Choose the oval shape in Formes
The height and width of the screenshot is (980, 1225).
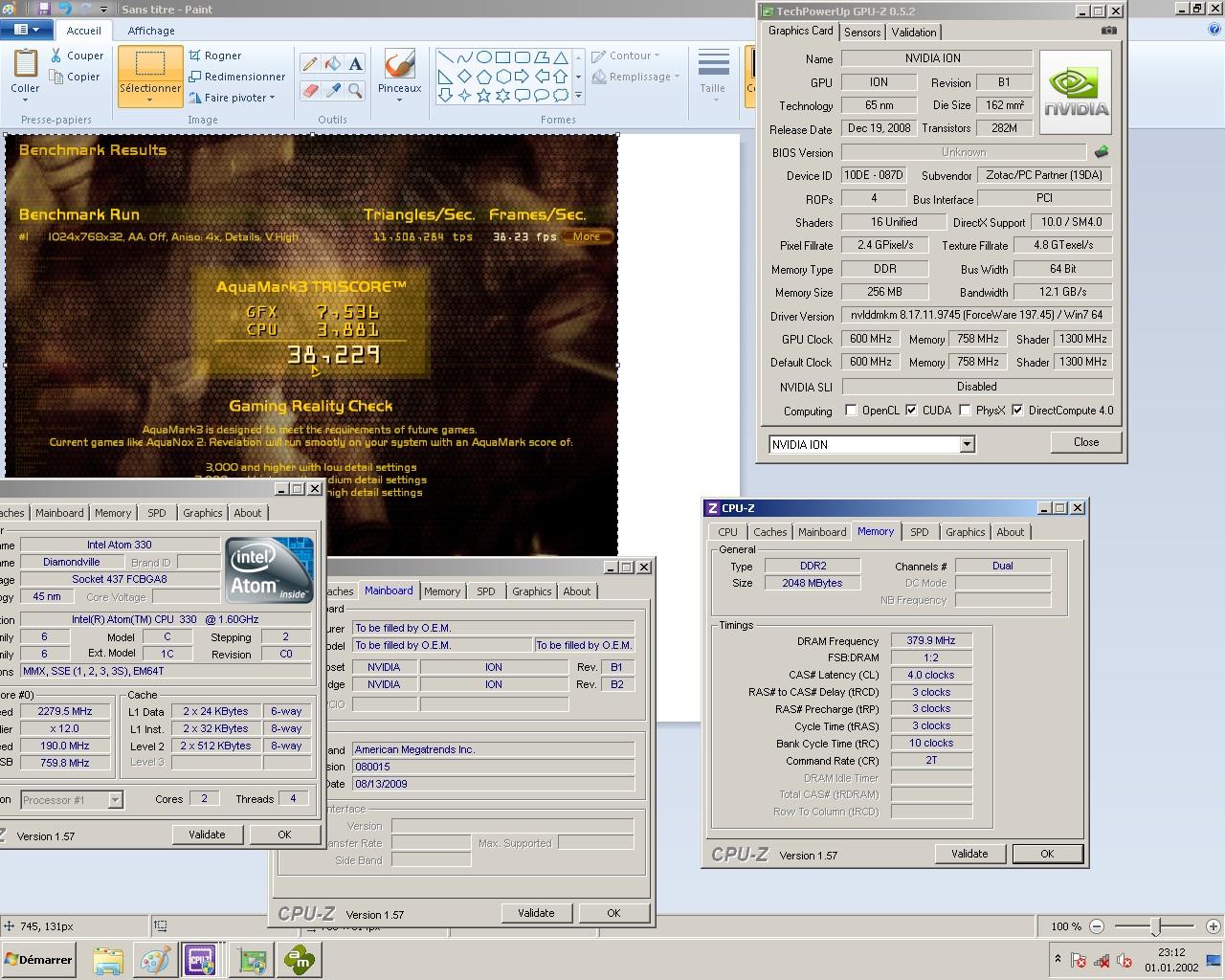483,57
